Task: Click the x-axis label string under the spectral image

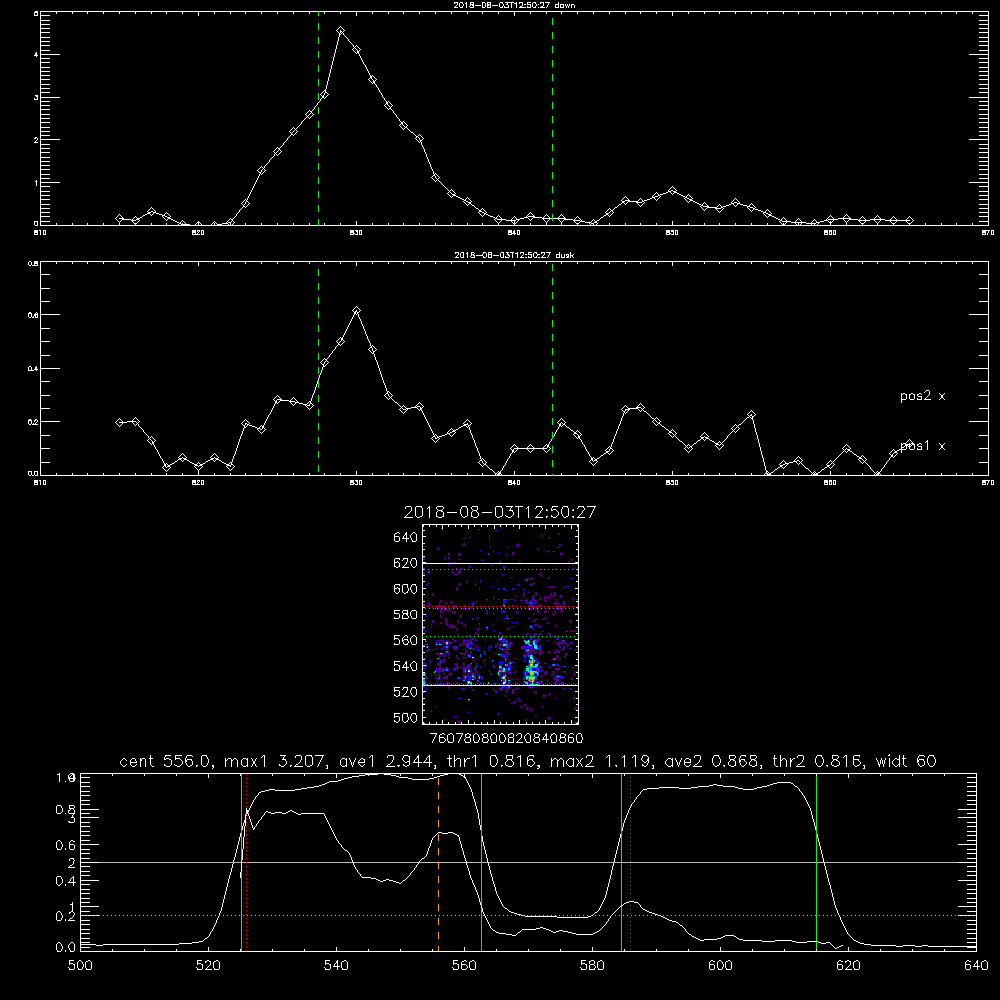Action: coord(507,739)
